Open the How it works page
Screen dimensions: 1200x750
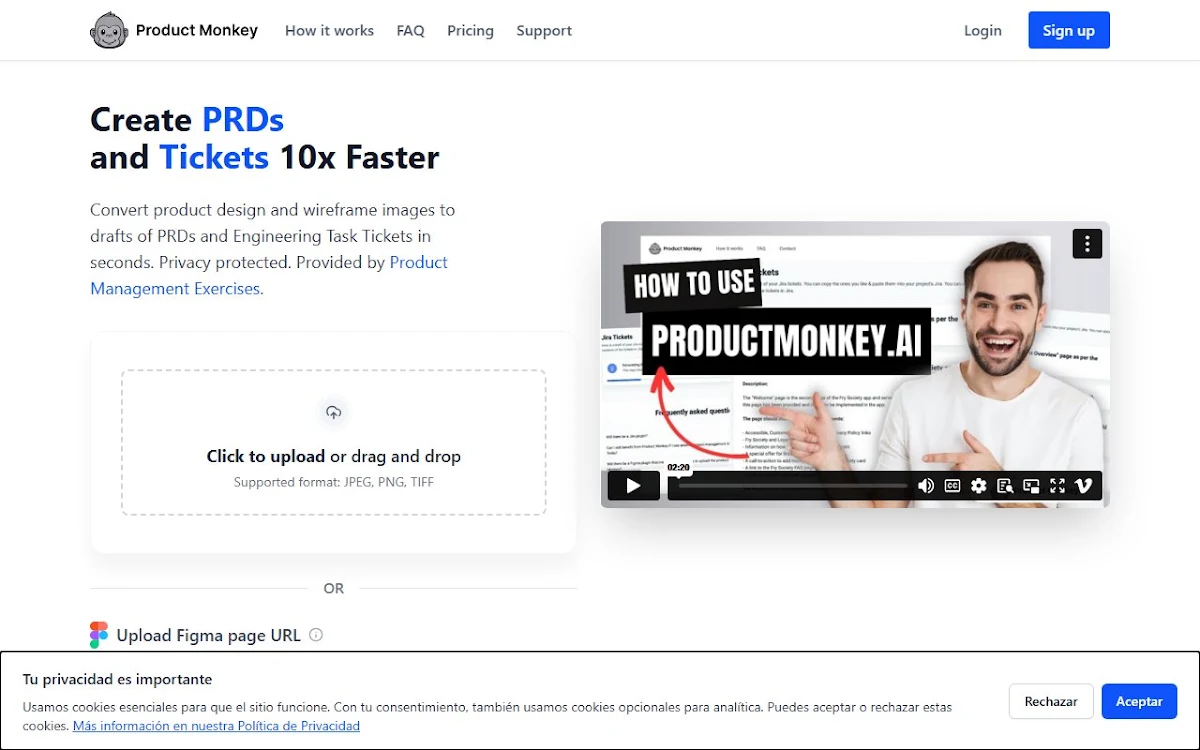(329, 31)
